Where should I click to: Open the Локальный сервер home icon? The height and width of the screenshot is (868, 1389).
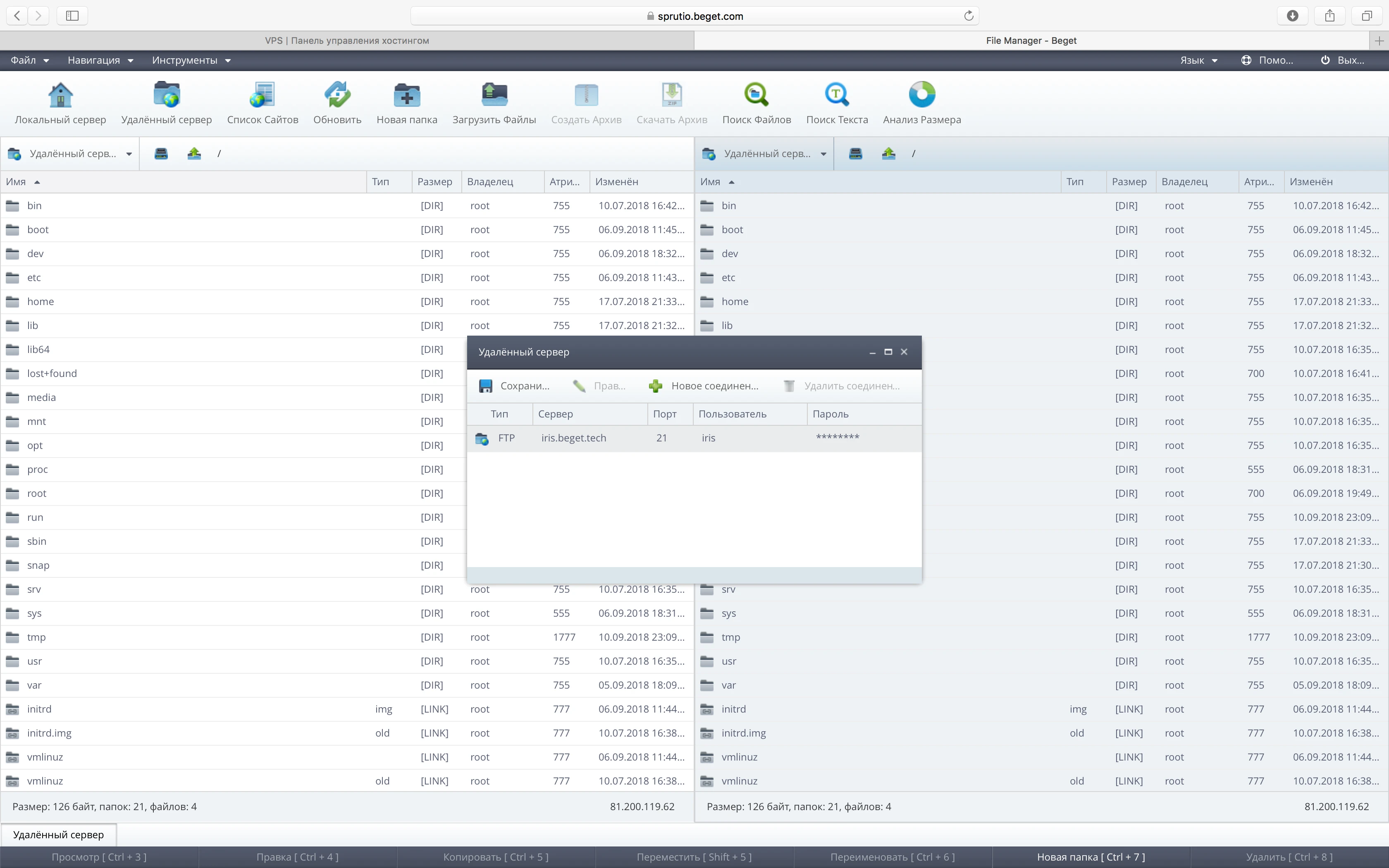[60, 95]
